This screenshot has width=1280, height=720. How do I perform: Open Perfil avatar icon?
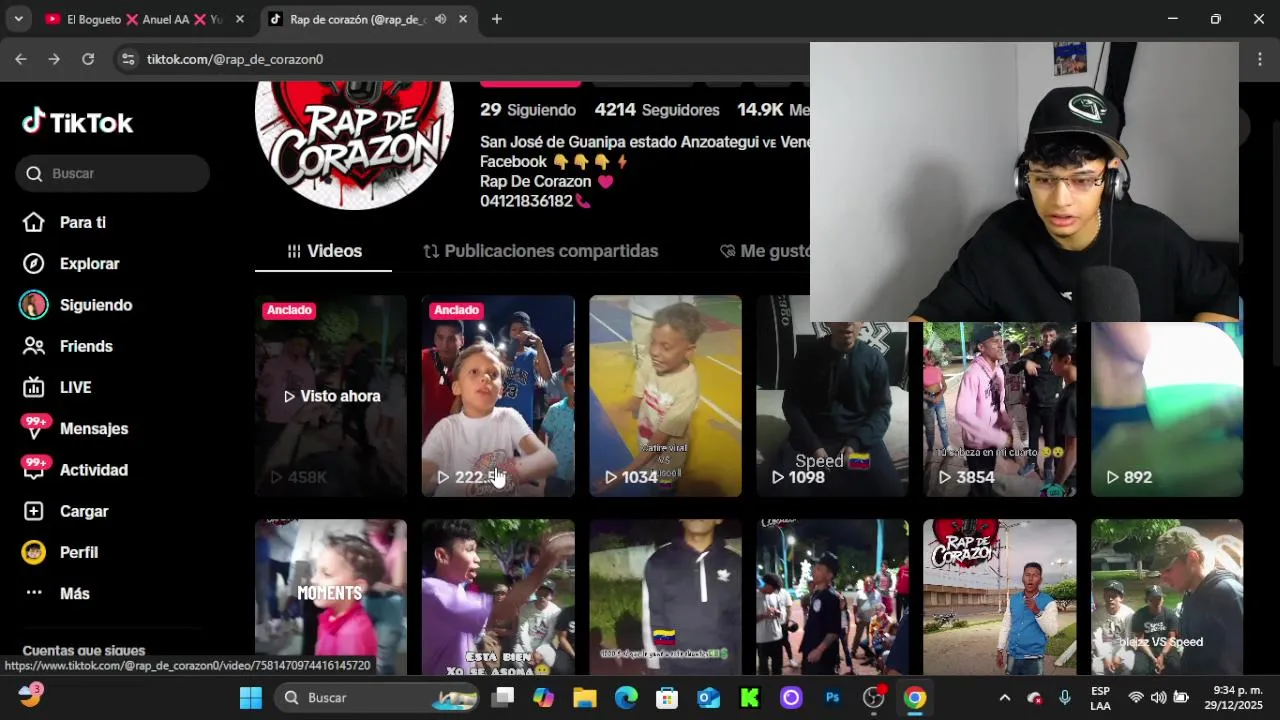[x=34, y=552]
